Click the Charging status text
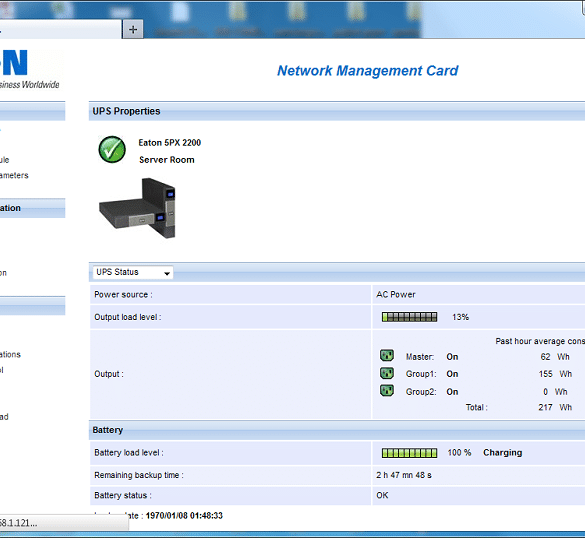Image resolution: width=585 pixels, height=538 pixels. point(503,453)
